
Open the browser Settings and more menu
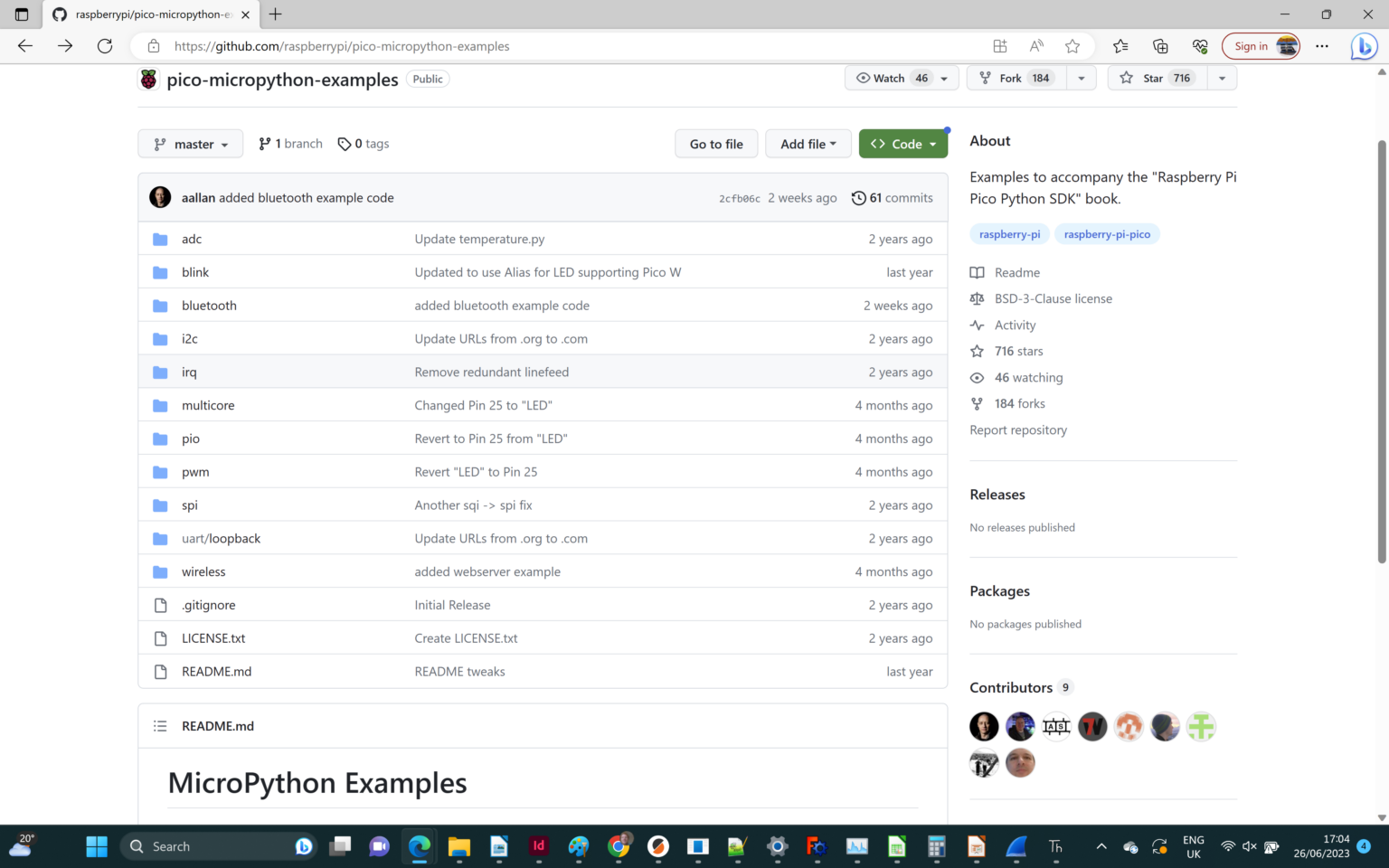1322,46
